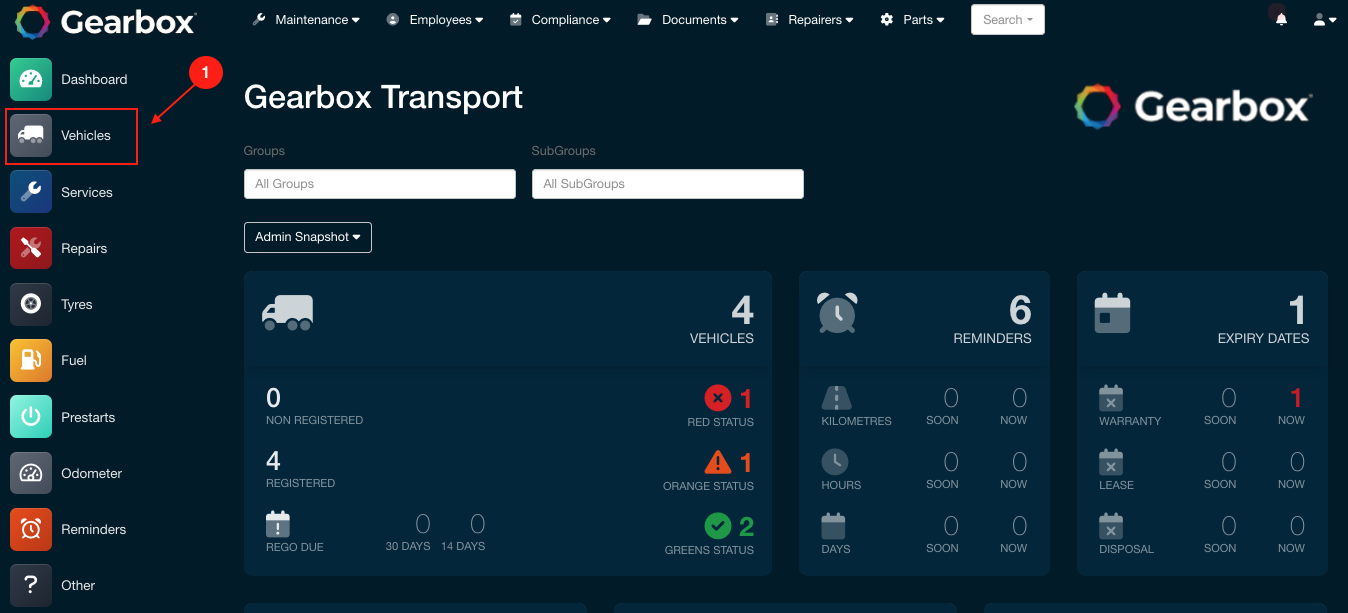Click the orange status warning triangle icon
The width and height of the screenshot is (1348, 613).
(718, 462)
